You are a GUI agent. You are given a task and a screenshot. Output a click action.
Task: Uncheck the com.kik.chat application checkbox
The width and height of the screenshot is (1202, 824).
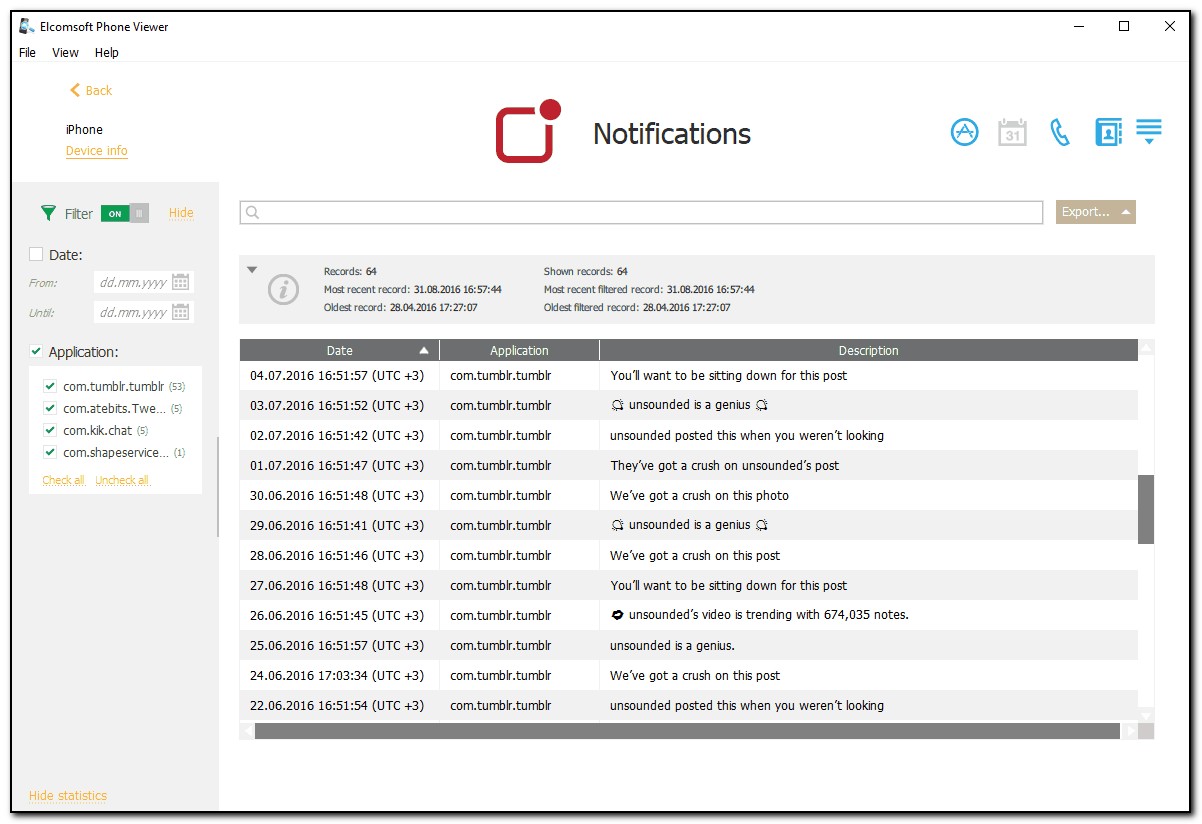point(50,430)
